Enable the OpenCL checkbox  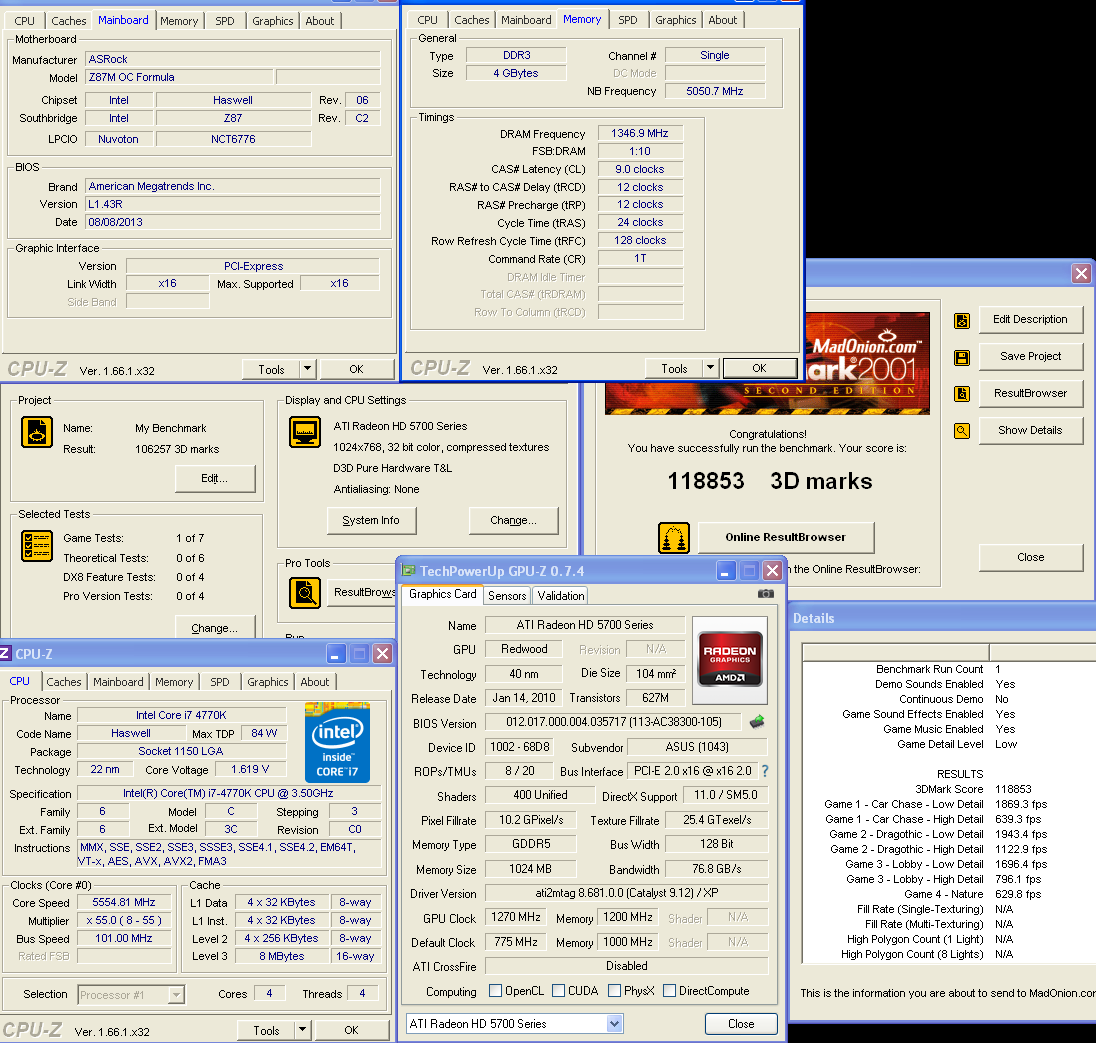[x=495, y=990]
